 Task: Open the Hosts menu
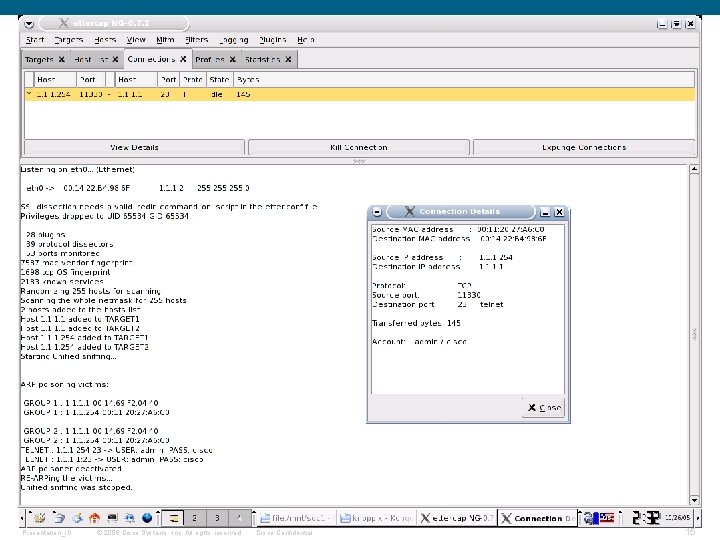105,40
